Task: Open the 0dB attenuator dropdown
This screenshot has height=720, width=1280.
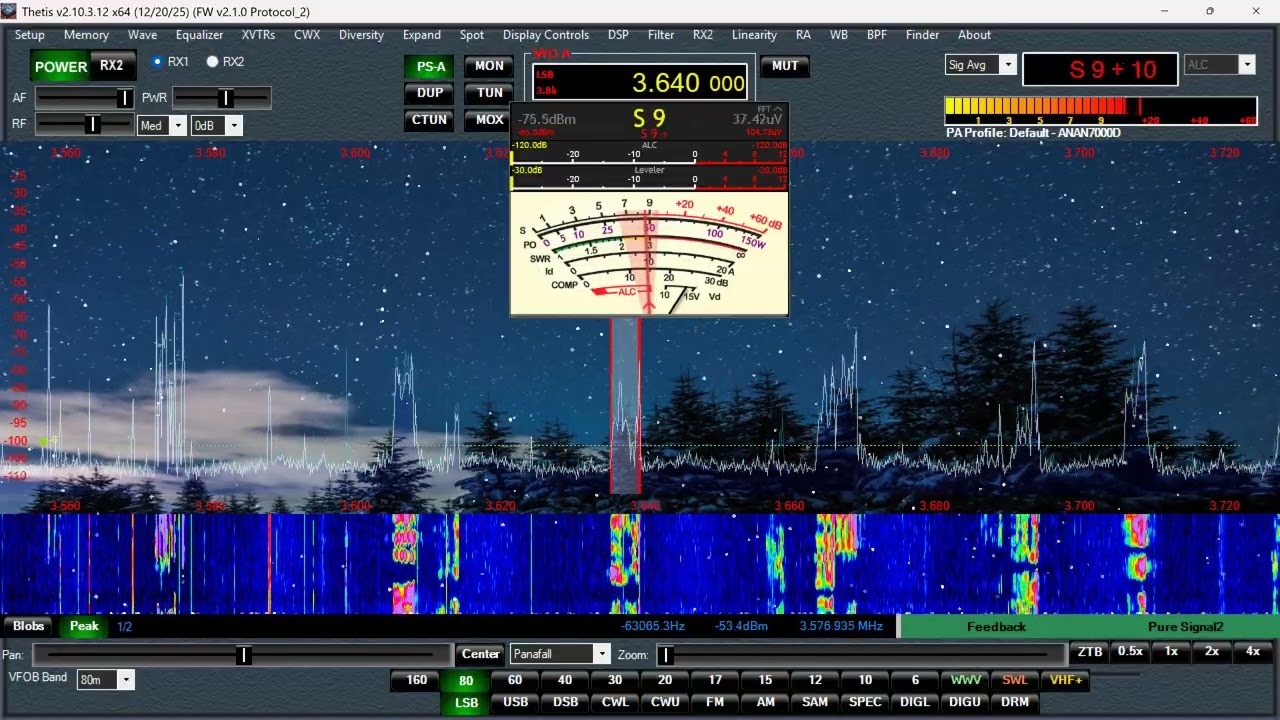Action: pos(217,126)
